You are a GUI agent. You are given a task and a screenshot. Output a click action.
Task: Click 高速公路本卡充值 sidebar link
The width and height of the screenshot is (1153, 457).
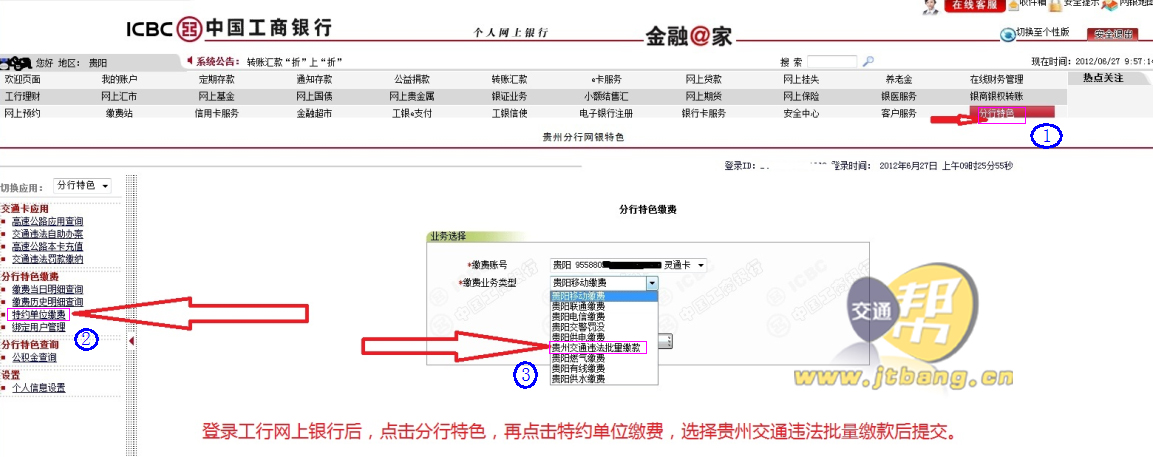(x=48, y=247)
